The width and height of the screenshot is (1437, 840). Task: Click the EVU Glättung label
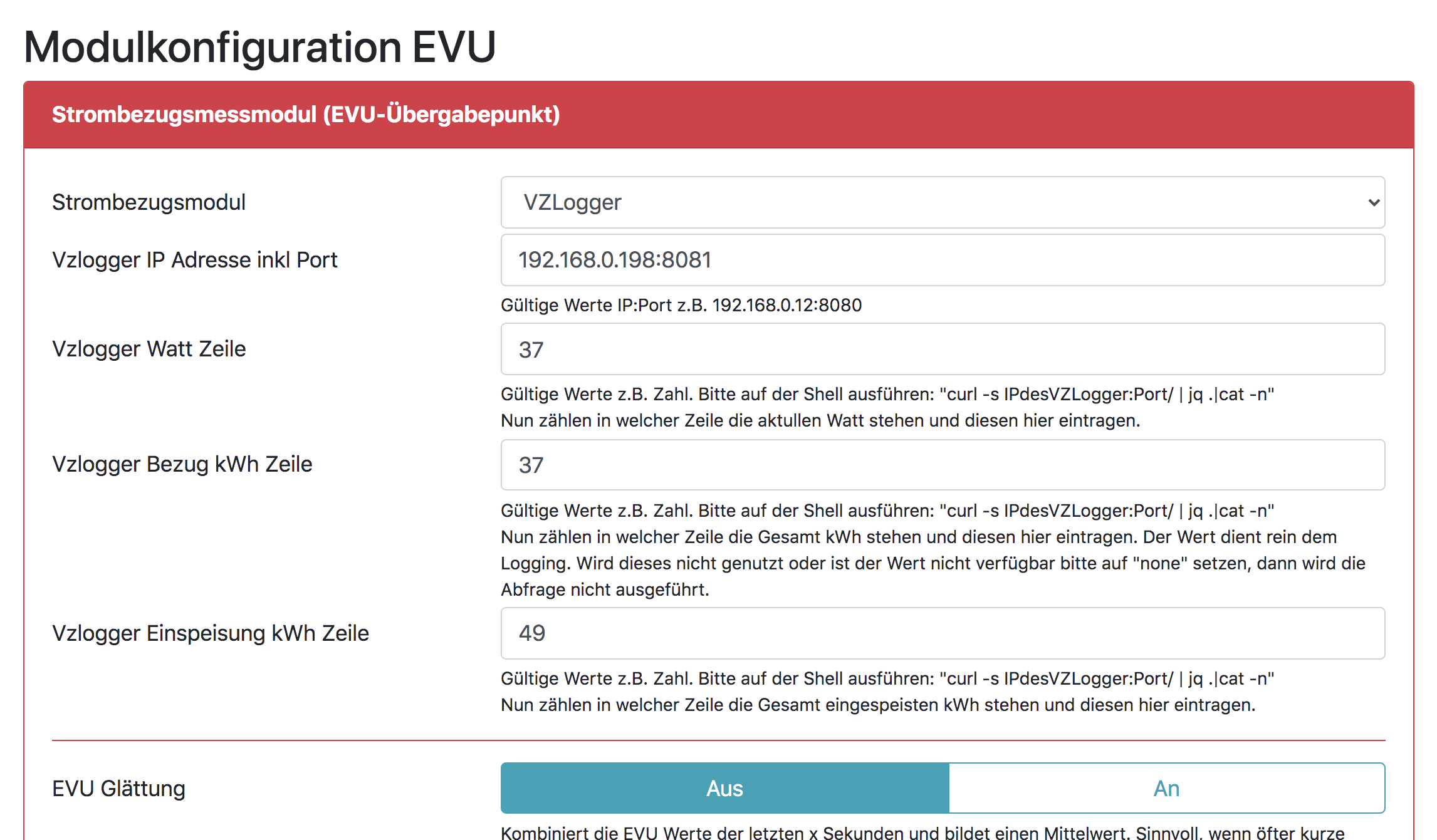pyautogui.click(x=118, y=788)
